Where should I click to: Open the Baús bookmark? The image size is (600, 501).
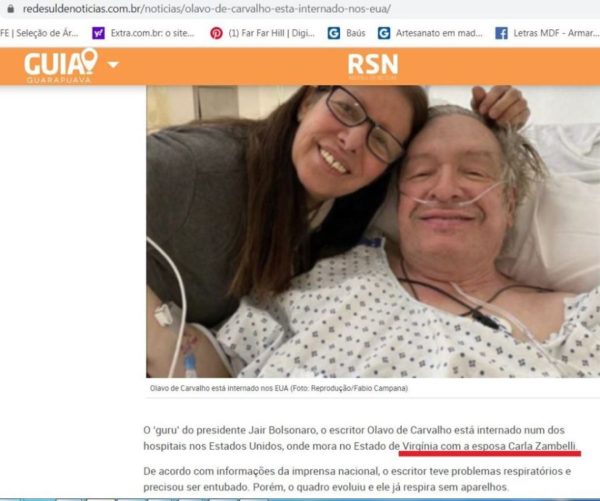(355, 33)
